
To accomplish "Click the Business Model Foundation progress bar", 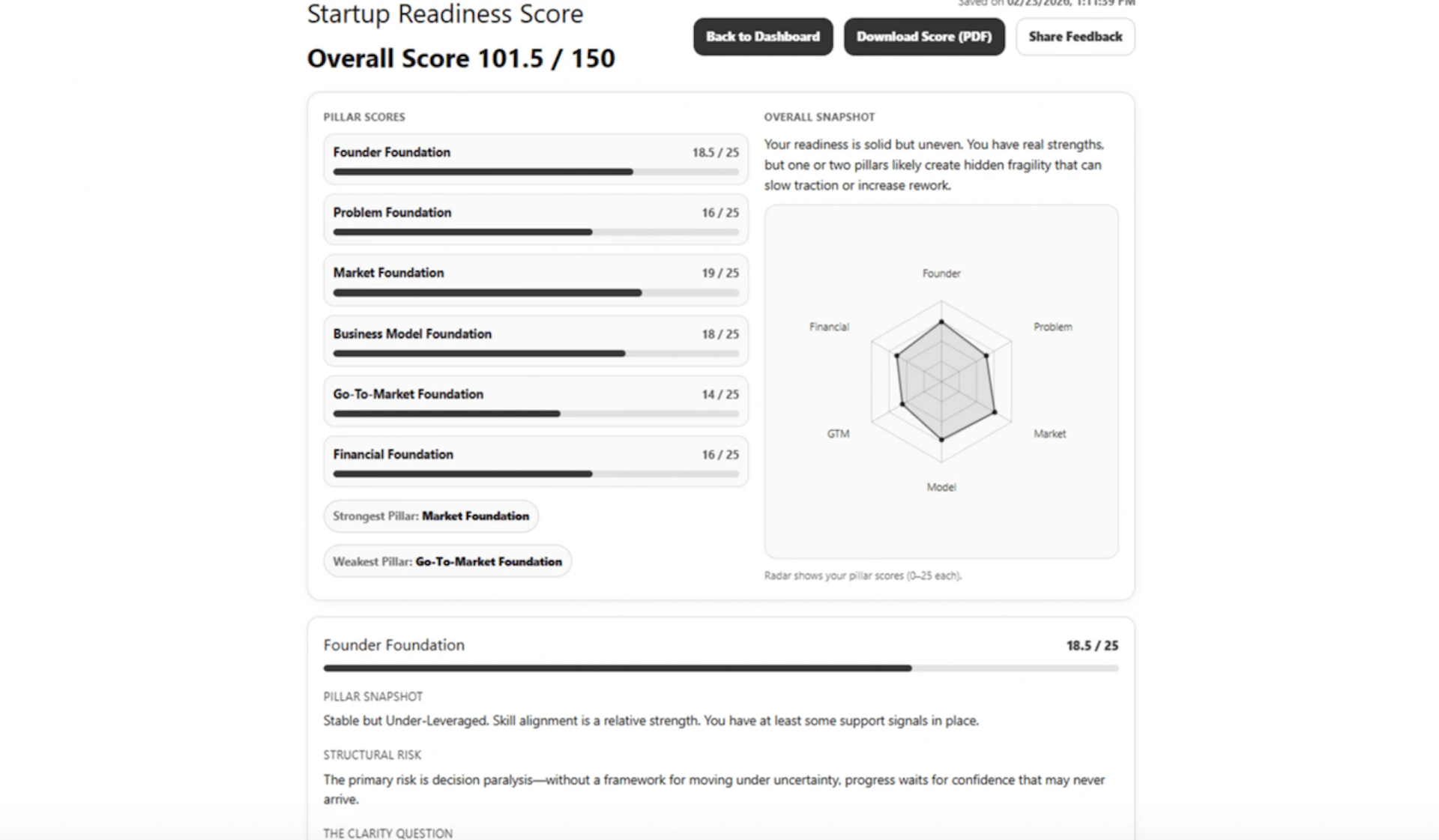I will [535, 353].
